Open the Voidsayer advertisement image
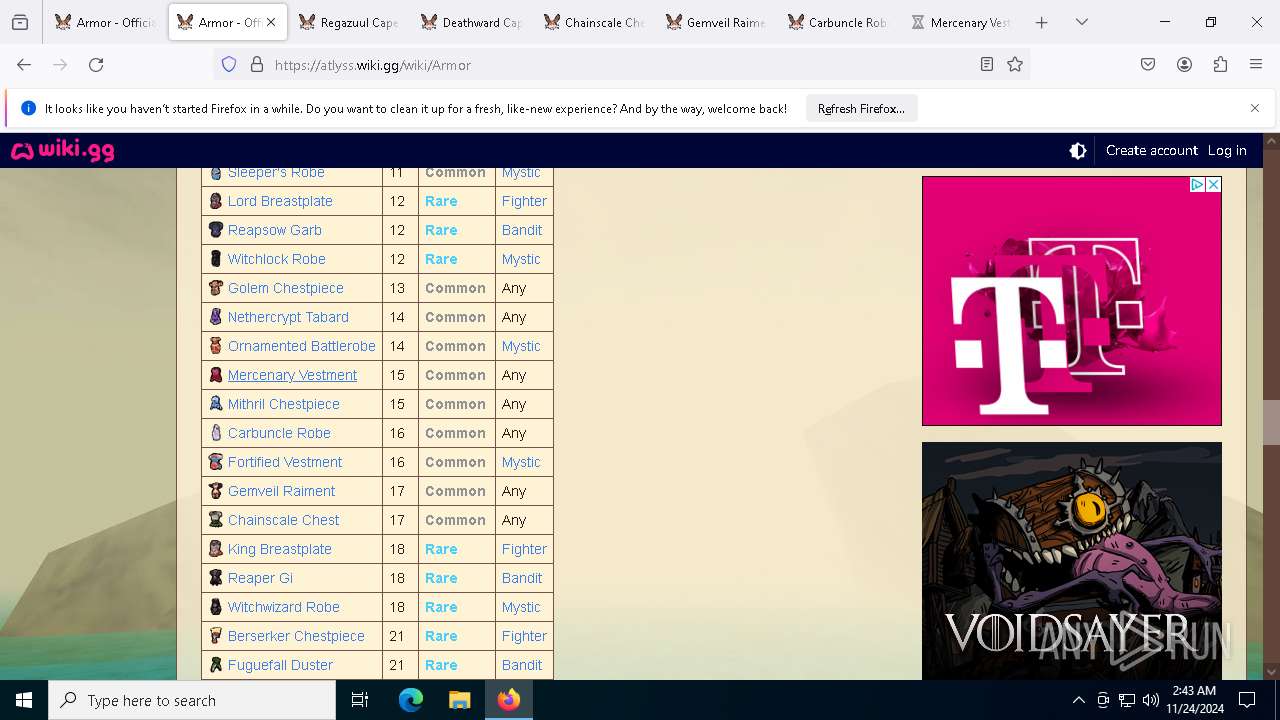 click(1072, 561)
